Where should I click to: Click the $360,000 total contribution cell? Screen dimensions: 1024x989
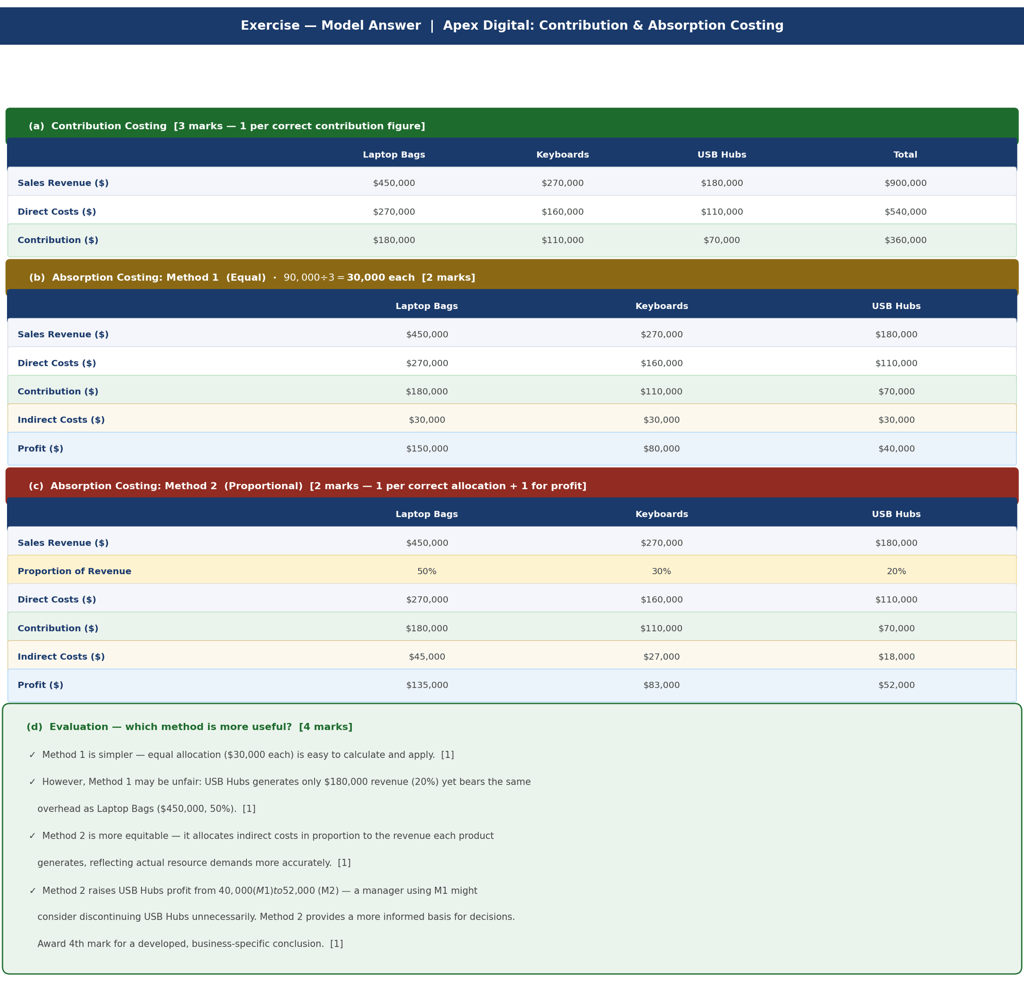[905, 240]
